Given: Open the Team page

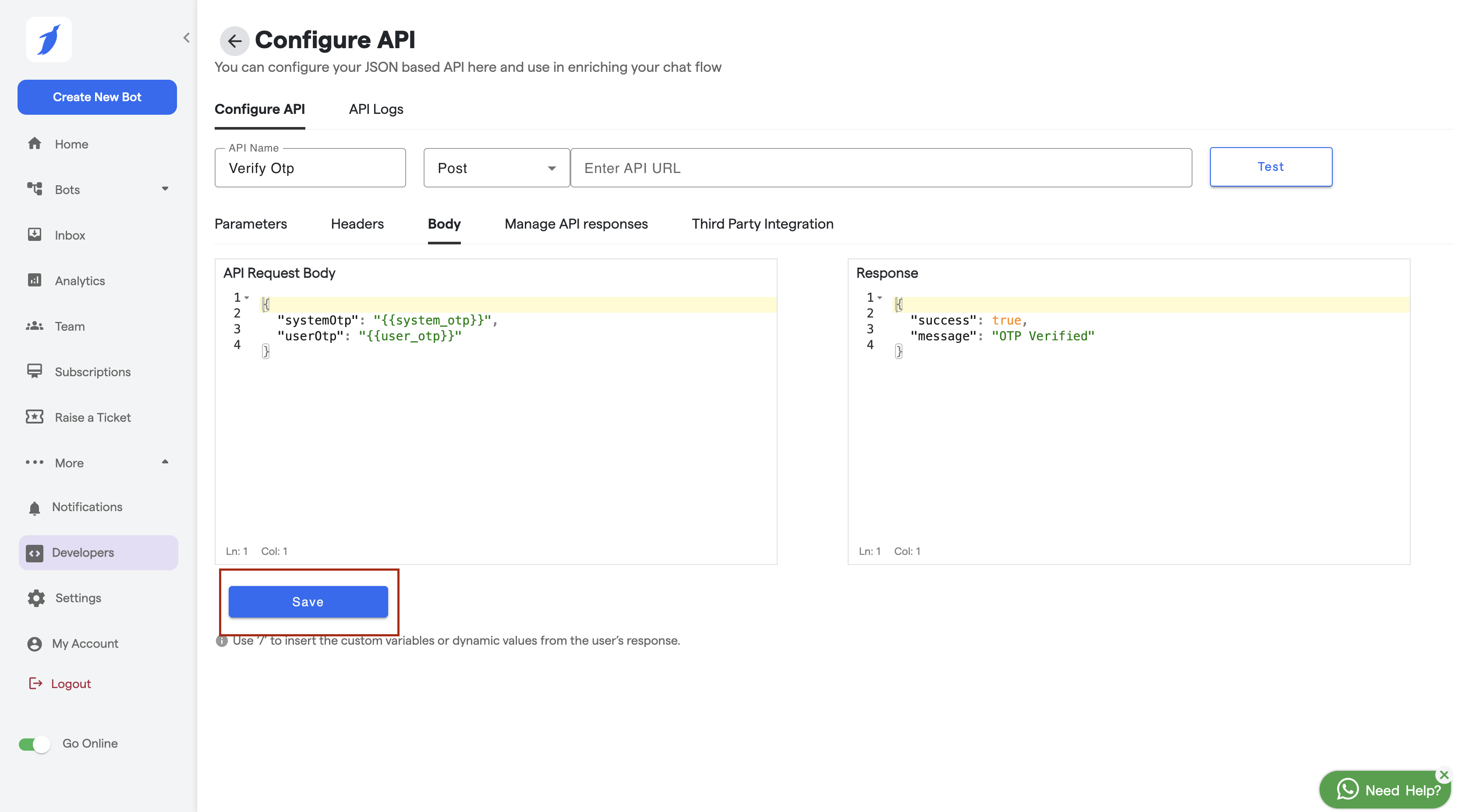Looking at the screenshot, I should 69,326.
